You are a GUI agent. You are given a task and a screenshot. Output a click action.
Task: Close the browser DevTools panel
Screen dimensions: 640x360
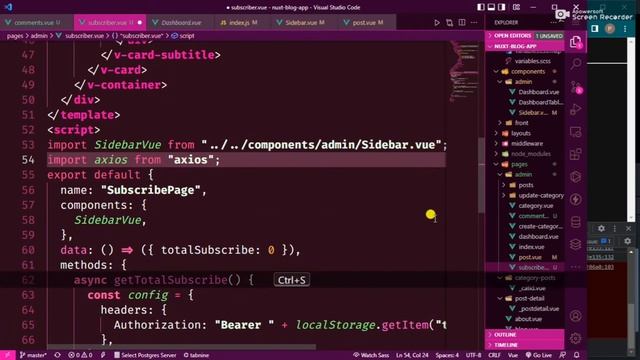pyautogui.click(x=628, y=229)
